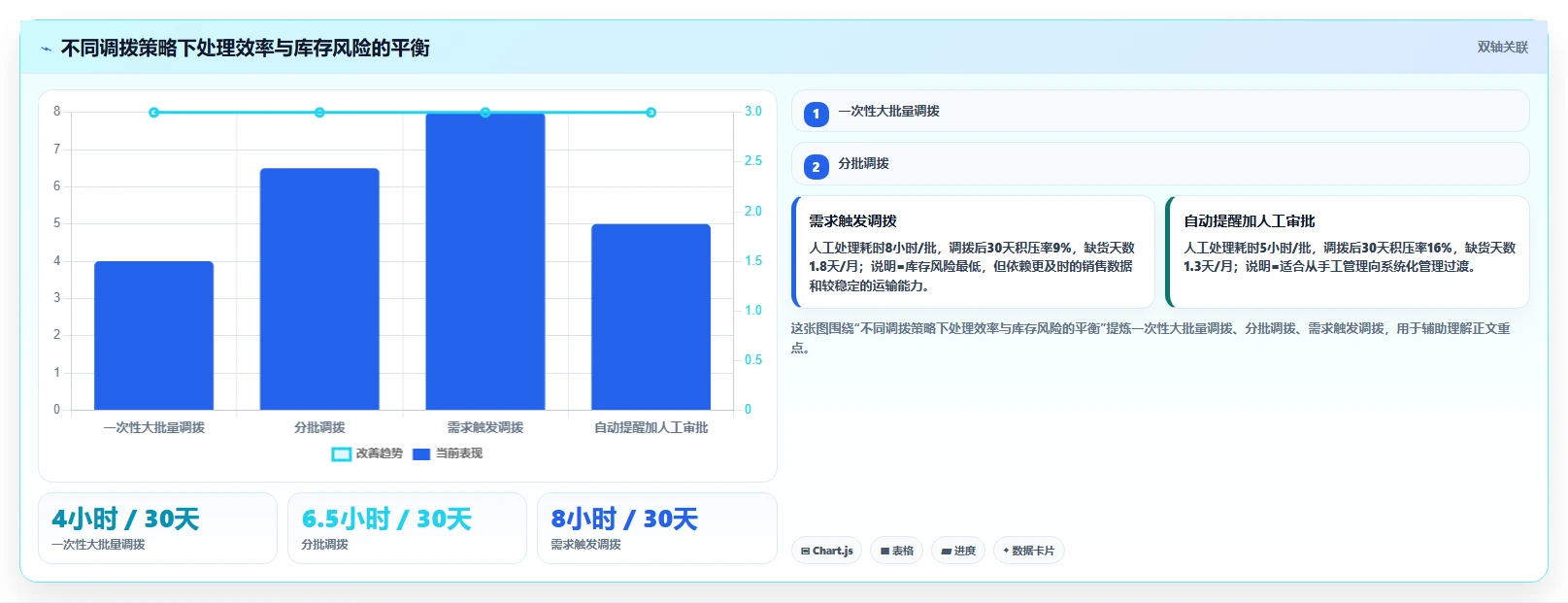
Task: Select the 分批调拨 bar in the chart
Action: pyautogui.click(x=319, y=288)
